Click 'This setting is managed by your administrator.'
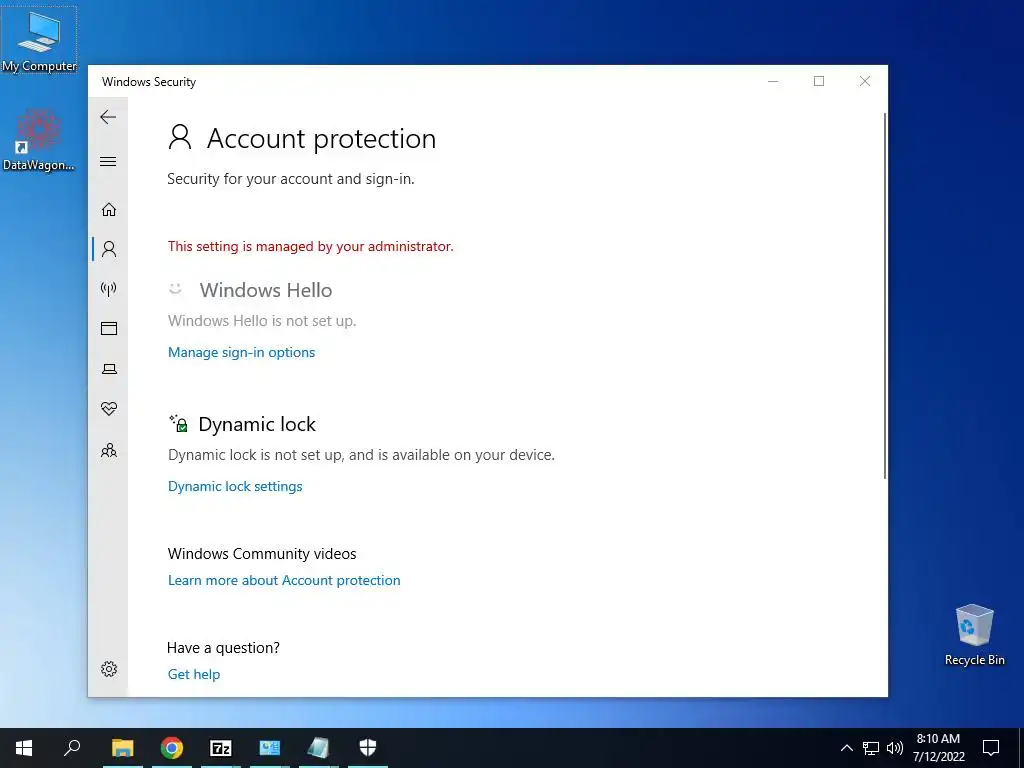The width and height of the screenshot is (1024, 768). (x=310, y=246)
